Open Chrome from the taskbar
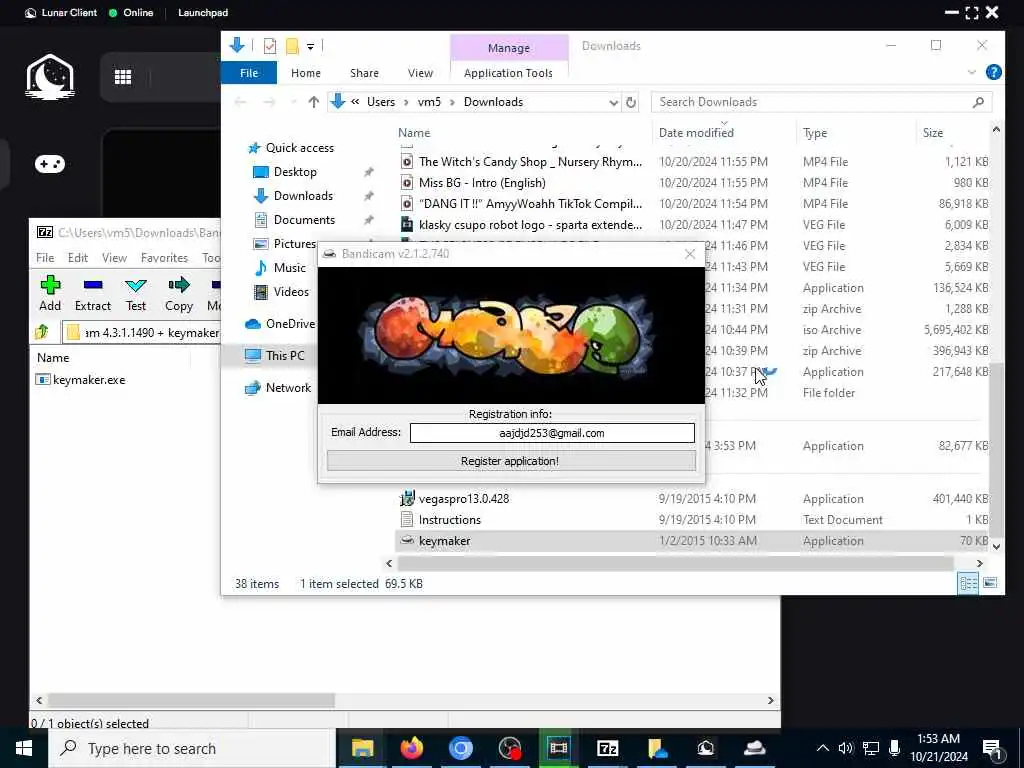The height and width of the screenshot is (768, 1024). (460, 748)
